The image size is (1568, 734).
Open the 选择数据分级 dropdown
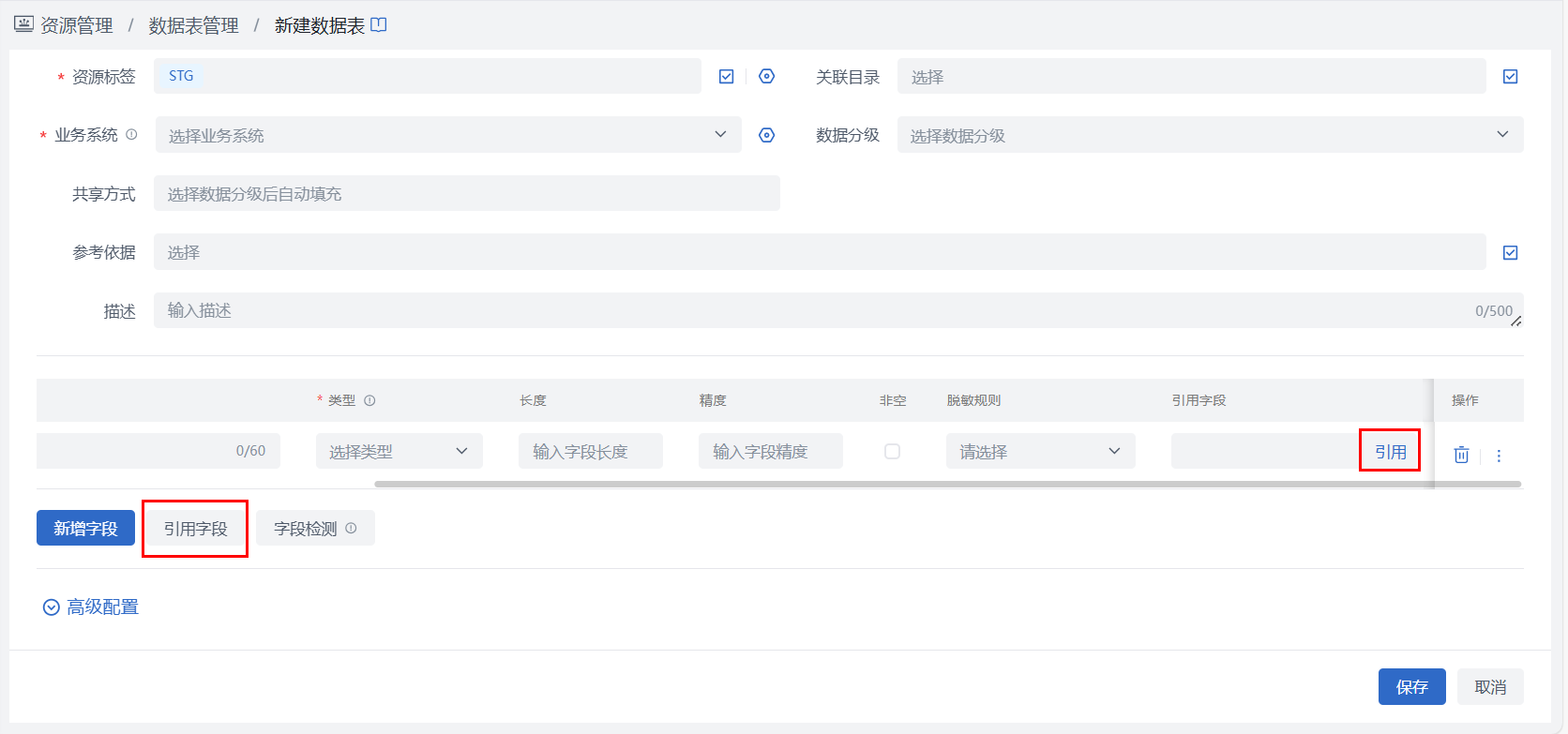1210,135
